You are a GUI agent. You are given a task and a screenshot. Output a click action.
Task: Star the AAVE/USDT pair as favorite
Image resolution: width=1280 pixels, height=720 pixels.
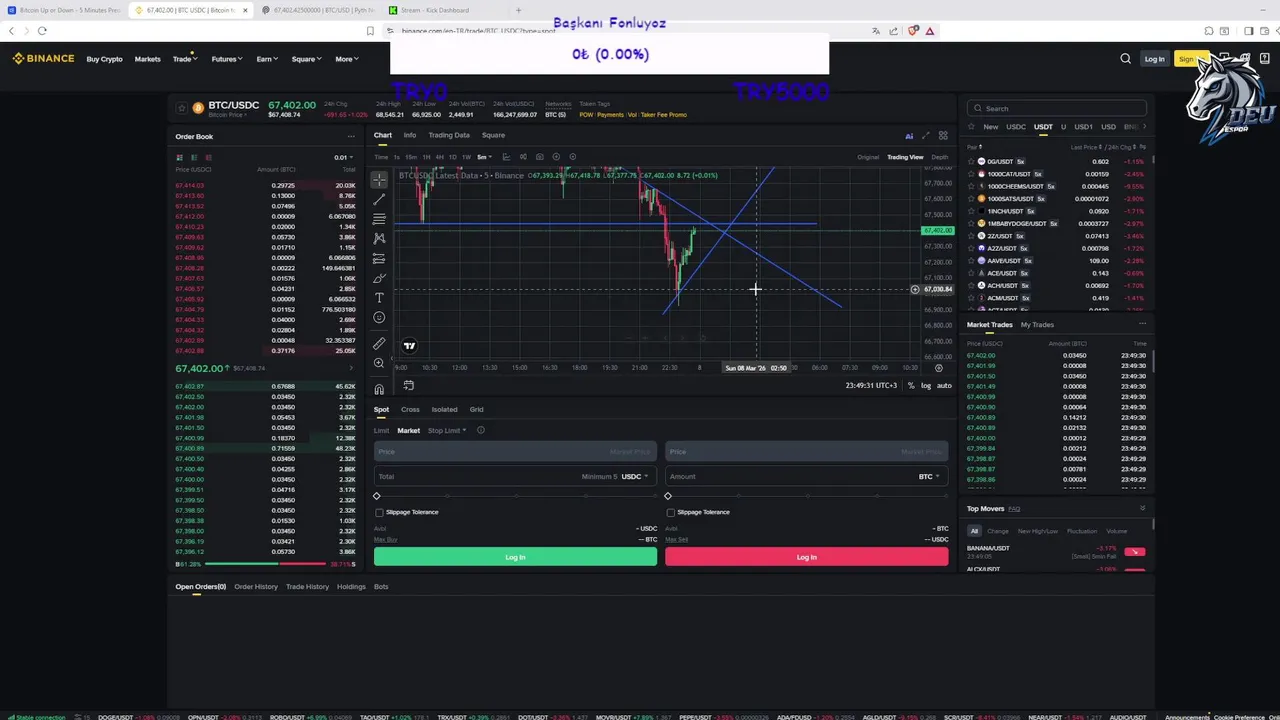971,261
